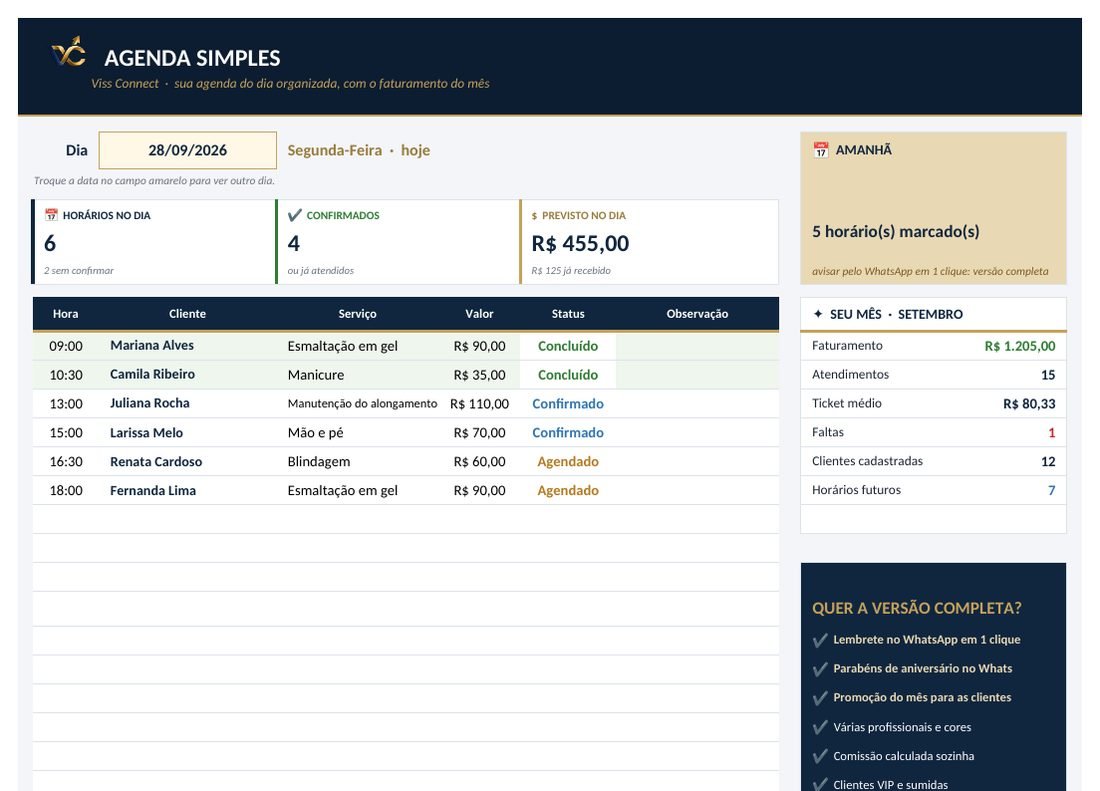Viewport: 1100px width, 791px height.
Task: Click the 5 horário(s) marcado(s) text
Action: point(895,231)
